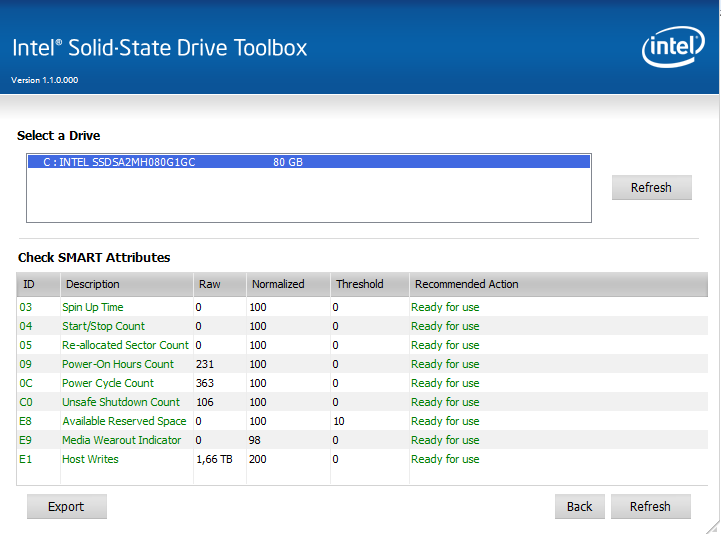The image size is (721, 534).
Task: Click raw value 106 for Unsafe Shutdown
Action: pos(205,402)
